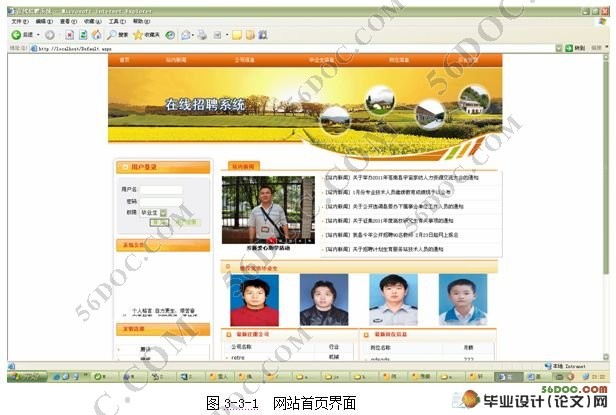
Task: Select the 首页 navigation tab
Action: click(125, 60)
